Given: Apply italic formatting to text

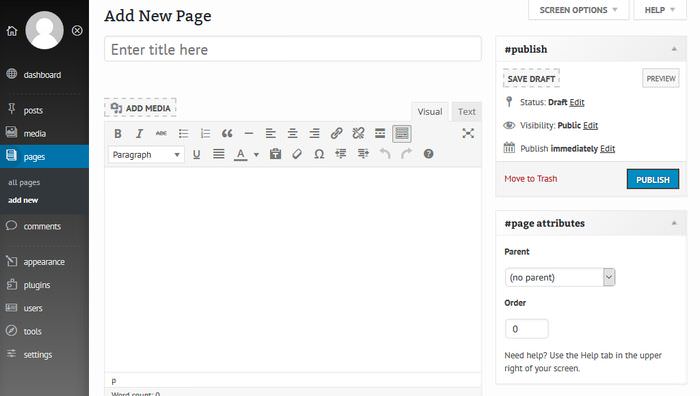Looking at the screenshot, I should [139, 133].
